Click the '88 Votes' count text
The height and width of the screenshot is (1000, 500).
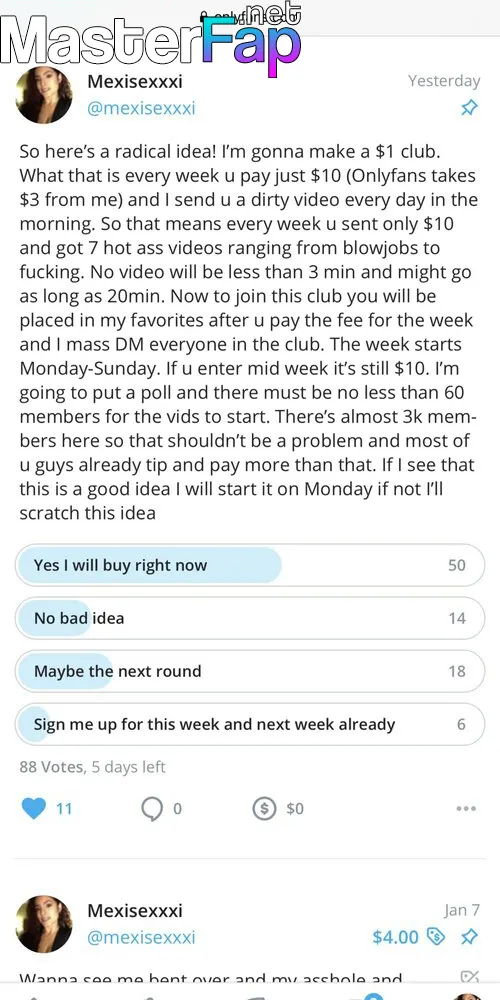[52, 767]
